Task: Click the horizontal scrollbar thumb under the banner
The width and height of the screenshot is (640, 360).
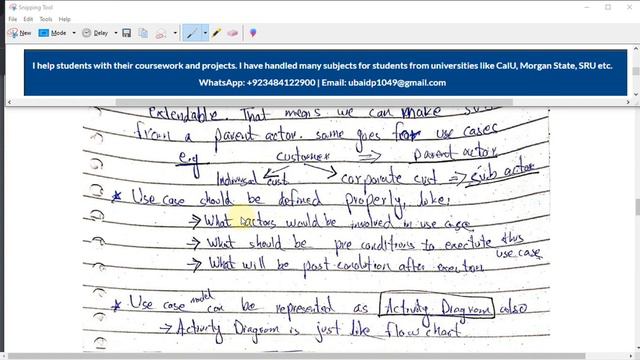Action: [314, 102]
